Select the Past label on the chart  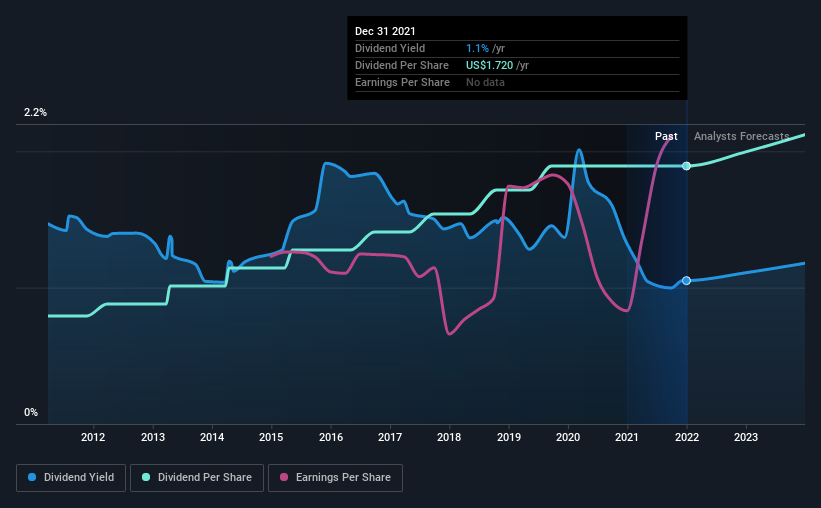pos(666,136)
